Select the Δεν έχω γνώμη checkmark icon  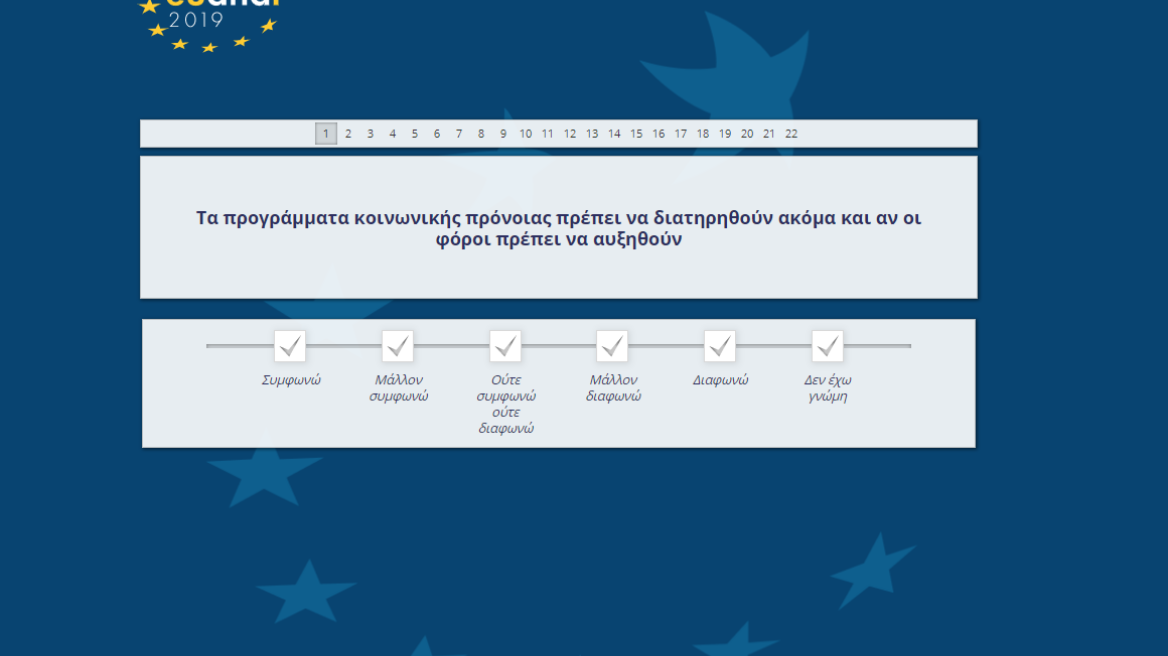point(827,346)
